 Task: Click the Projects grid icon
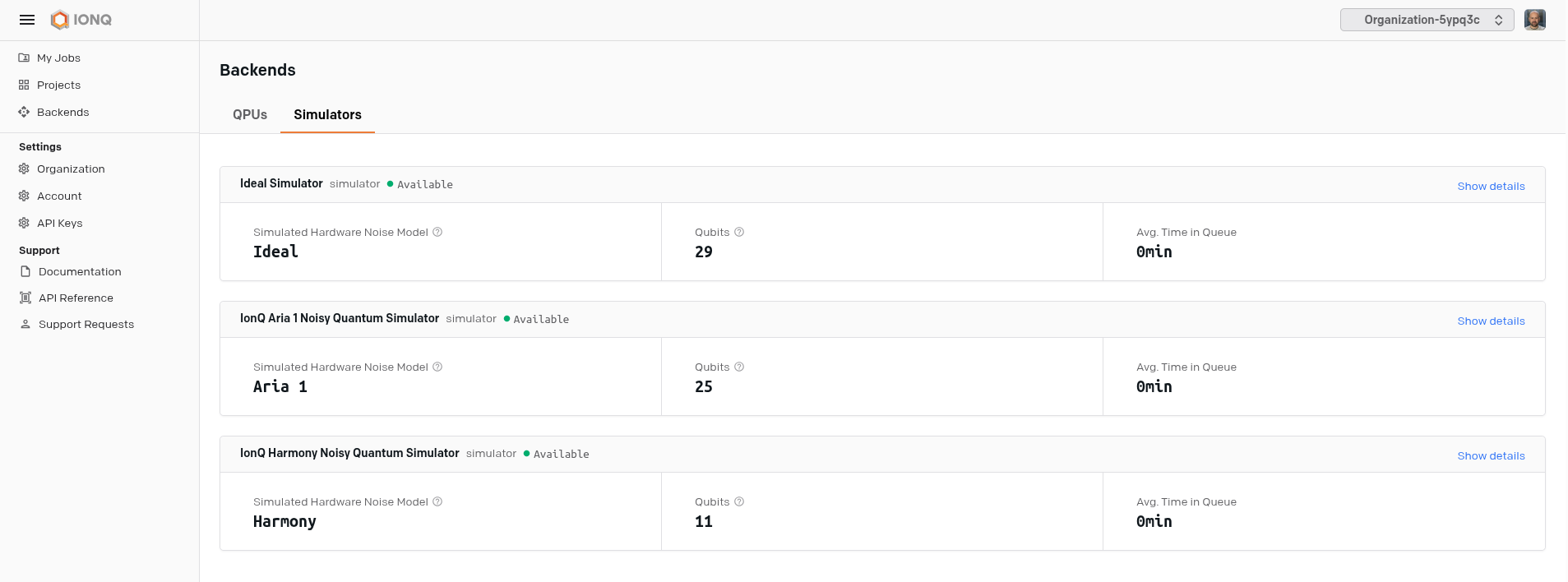point(24,85)
